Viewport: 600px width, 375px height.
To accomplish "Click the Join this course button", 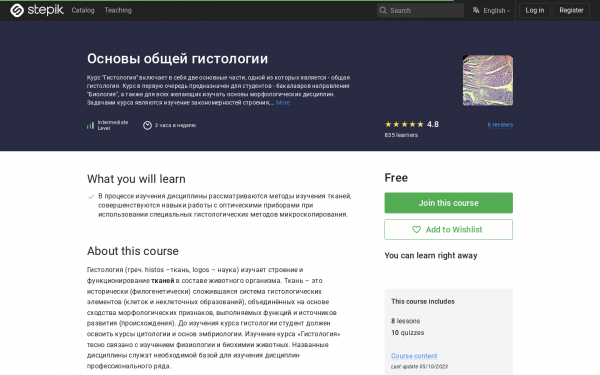I will pyautogui.click(x=448, y=203).
